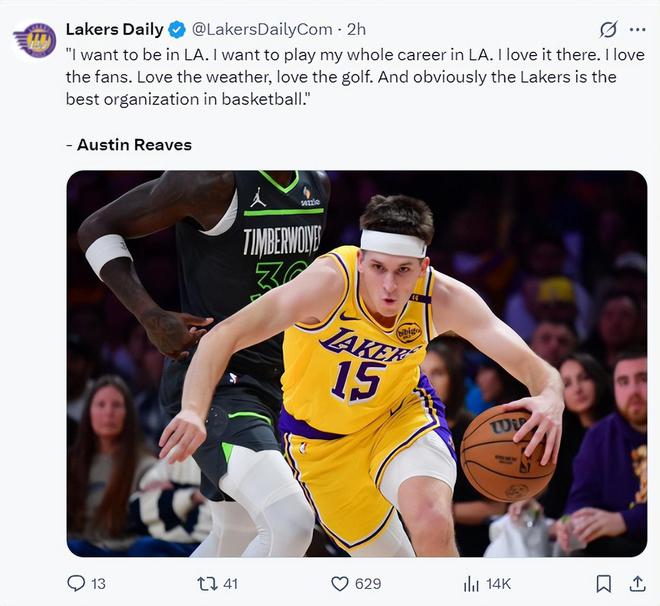Click the 2h post timestamp
The height and width of the screenshot is (606, 660).
356,29
